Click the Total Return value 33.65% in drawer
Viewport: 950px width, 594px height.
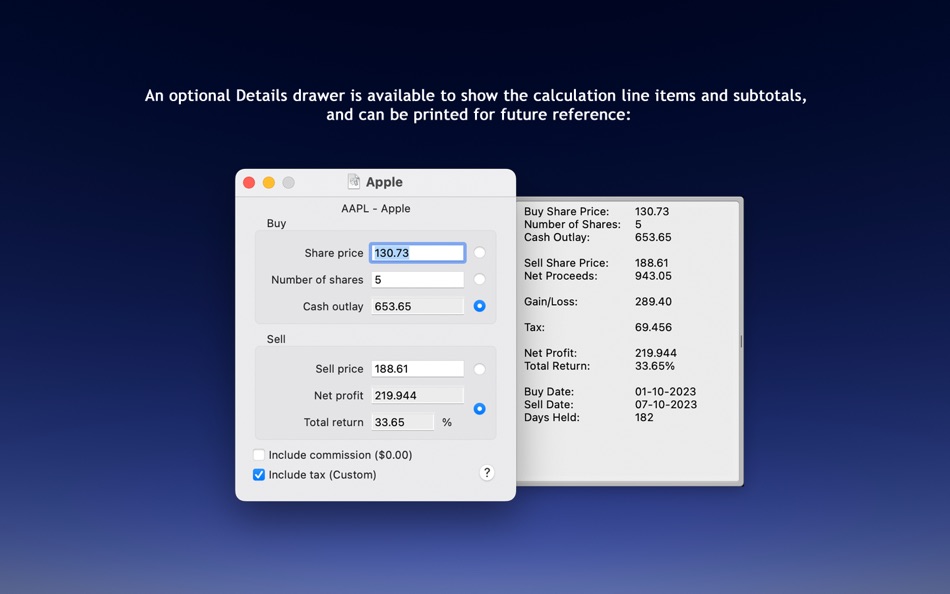pyautogui.click(x=655, y=366)
